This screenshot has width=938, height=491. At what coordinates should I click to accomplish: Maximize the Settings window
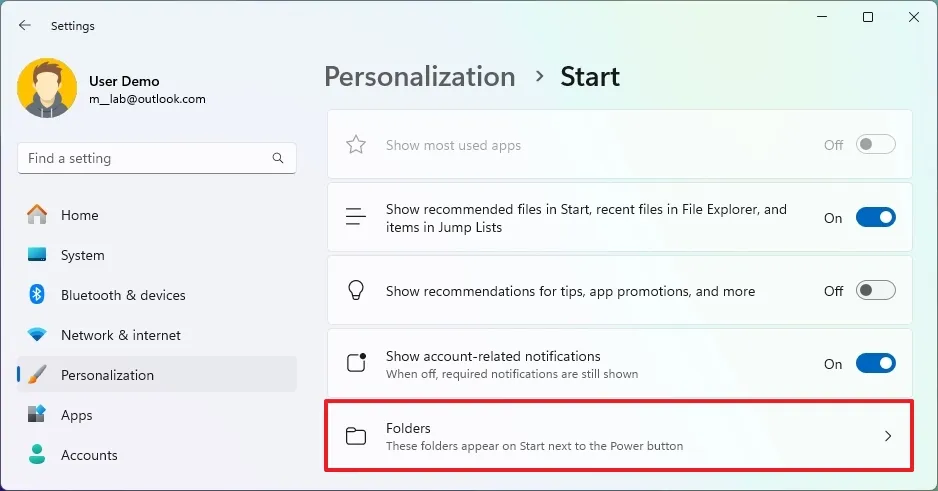click(x=868, y=17)
